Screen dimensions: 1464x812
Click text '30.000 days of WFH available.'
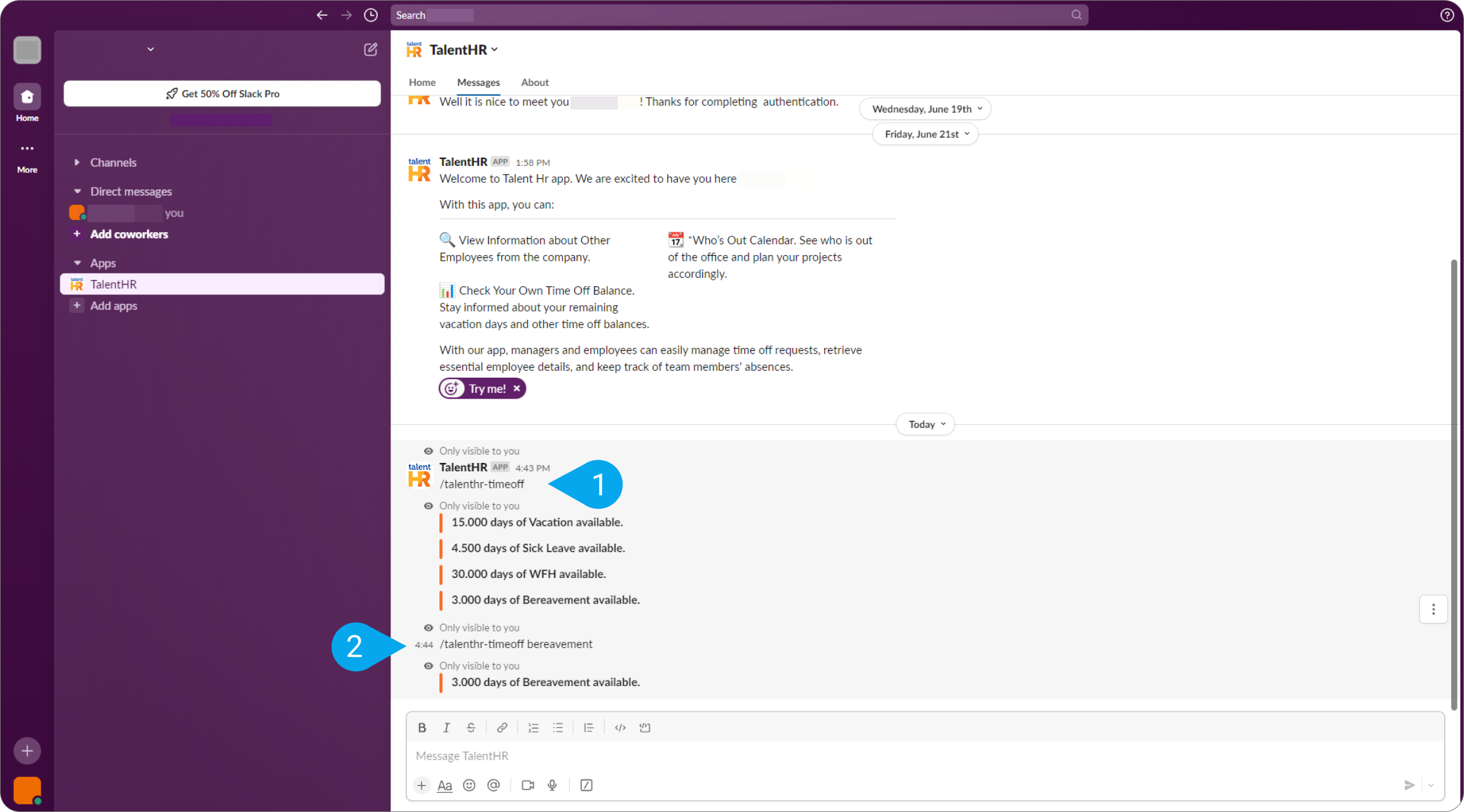[x=528, y=574]
